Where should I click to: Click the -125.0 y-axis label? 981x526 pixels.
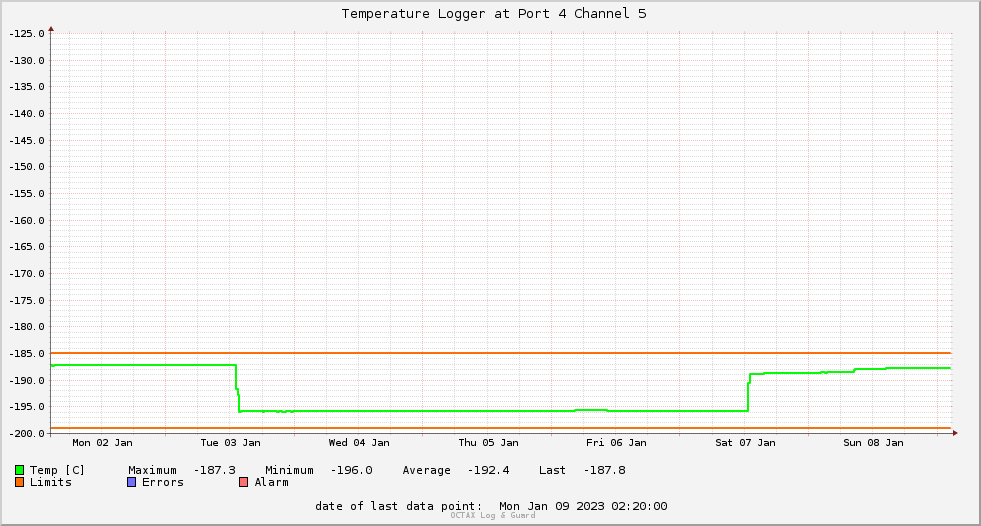coord(27,34)
